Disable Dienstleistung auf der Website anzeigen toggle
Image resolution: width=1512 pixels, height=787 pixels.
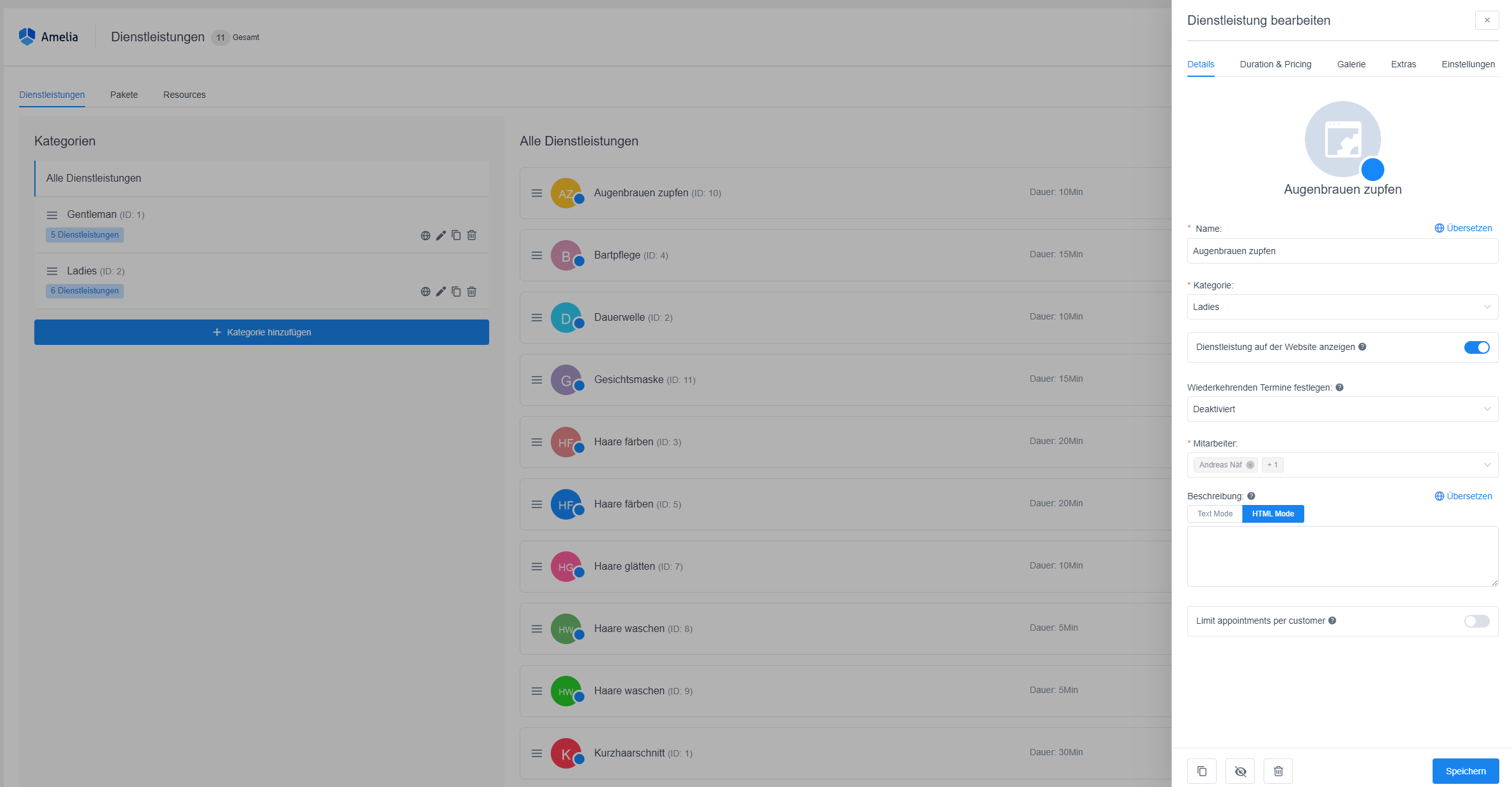(1476, 347)
